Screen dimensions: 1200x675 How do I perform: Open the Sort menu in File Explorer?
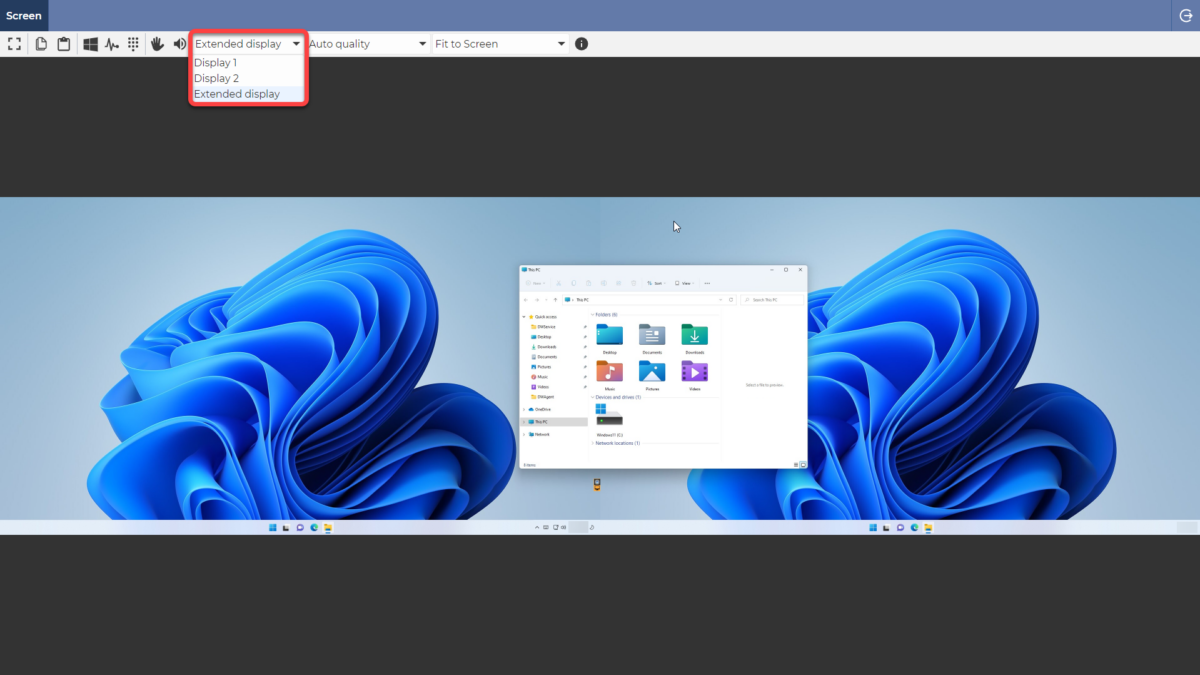657,283
